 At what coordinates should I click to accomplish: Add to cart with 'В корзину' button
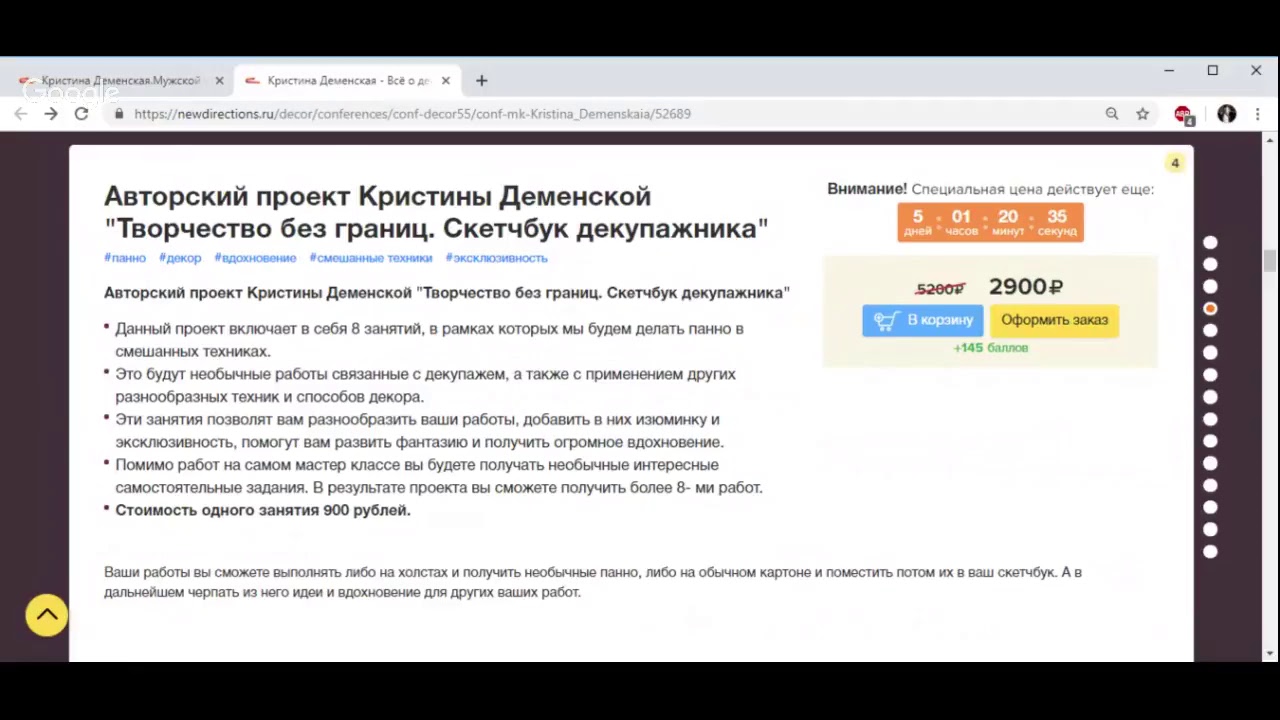(923, 320)
